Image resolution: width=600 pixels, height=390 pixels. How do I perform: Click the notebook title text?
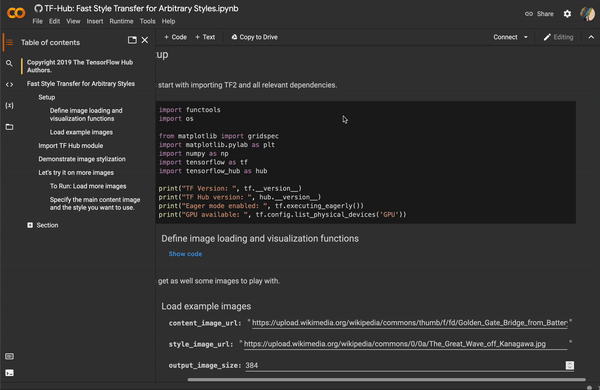pyautogui.click(x=141, y=8)
